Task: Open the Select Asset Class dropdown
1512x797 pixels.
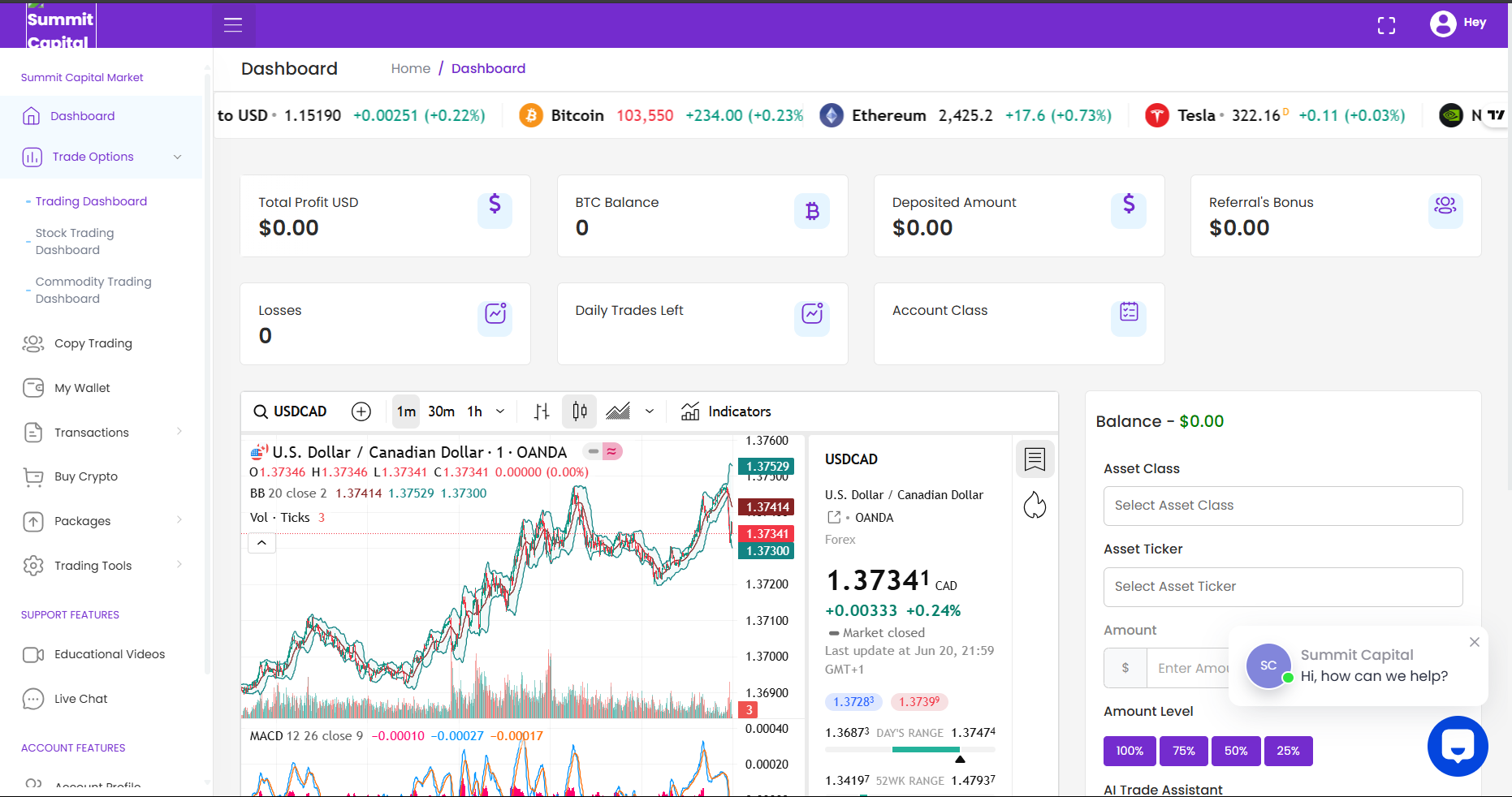Action: (x=1283, y=506)
